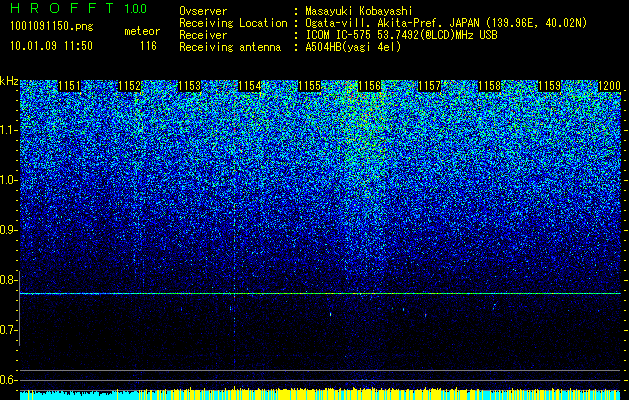The image size is (629, 400).
Task: Click the 1151 time marker
Action: click(x=69, y=86)
